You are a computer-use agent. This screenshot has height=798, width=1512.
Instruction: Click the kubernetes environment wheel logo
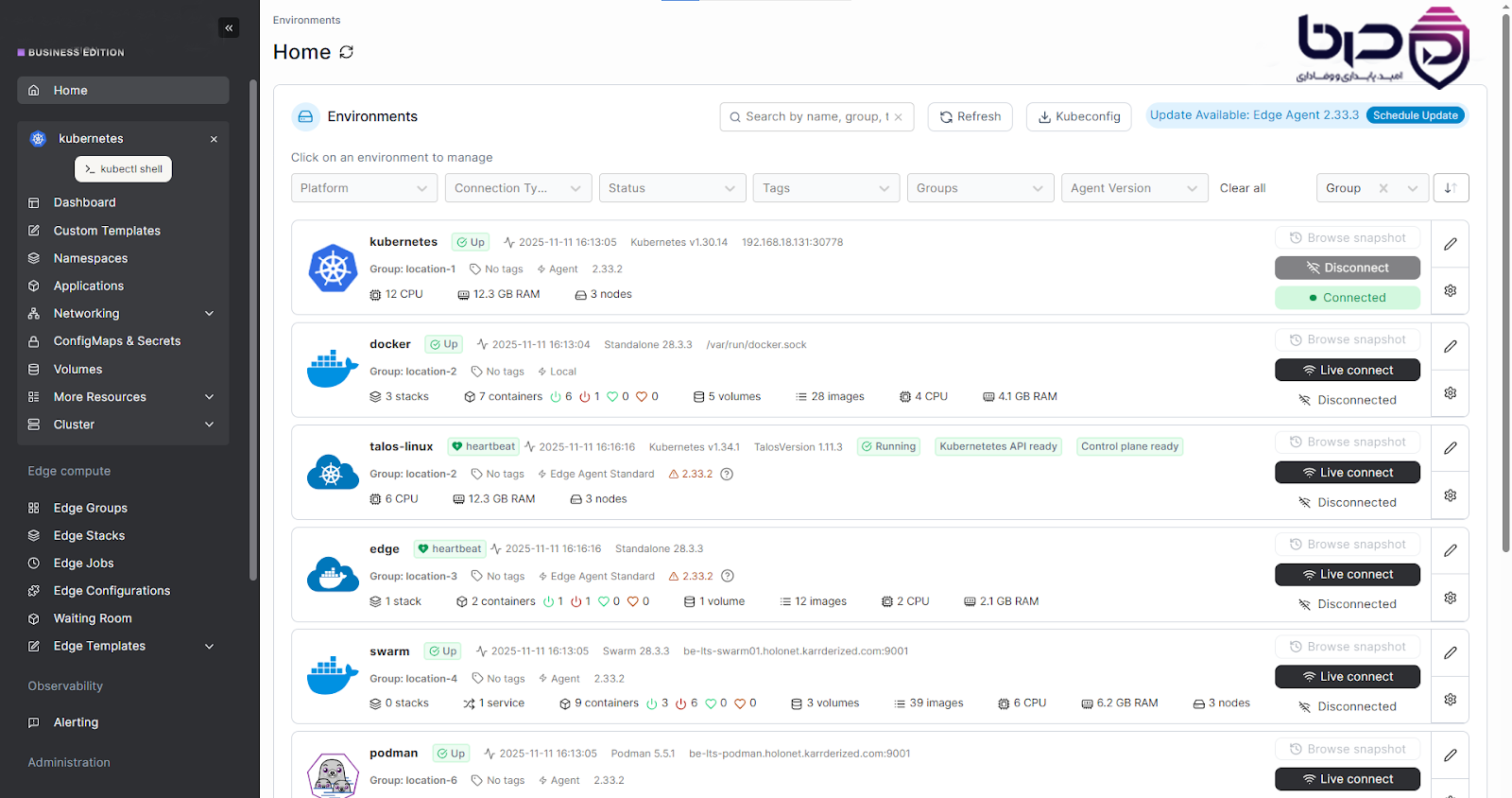(333, 268)
